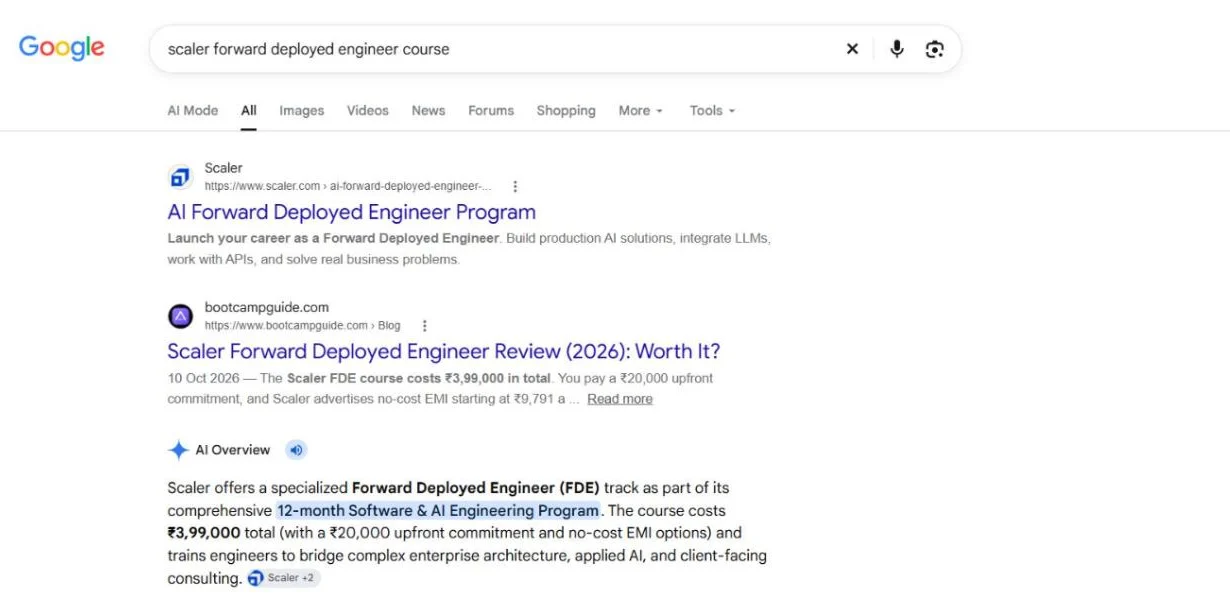Switch to AI Mode tab
The width and height of the screenshot is (1230, 600).
click(193, 111)
